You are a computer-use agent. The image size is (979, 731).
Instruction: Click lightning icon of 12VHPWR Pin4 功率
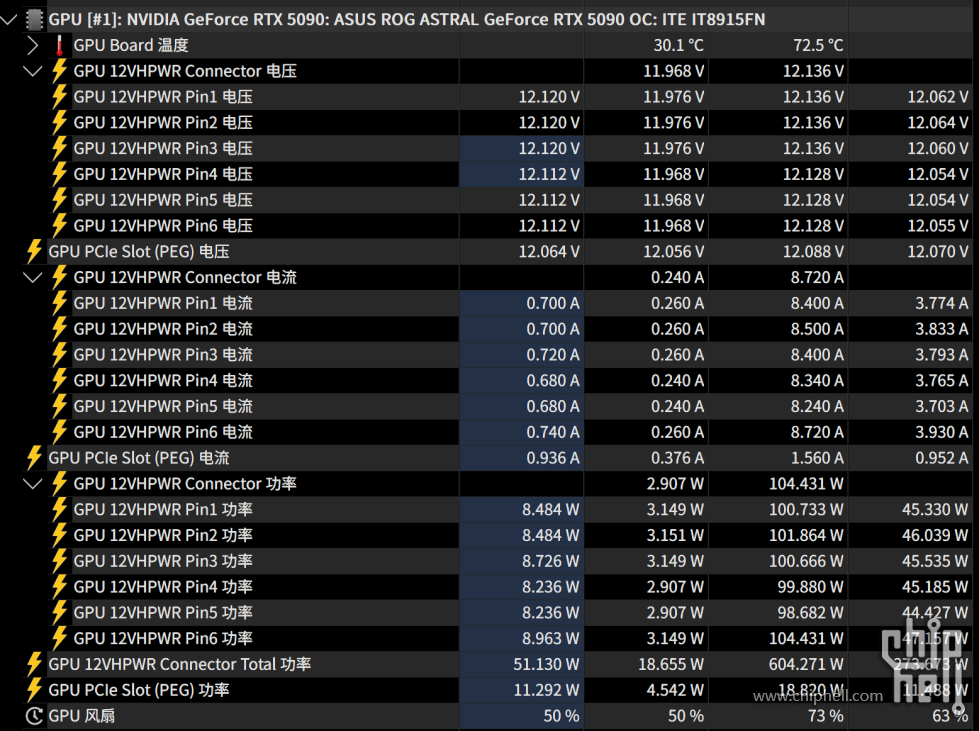click(59, 587)
